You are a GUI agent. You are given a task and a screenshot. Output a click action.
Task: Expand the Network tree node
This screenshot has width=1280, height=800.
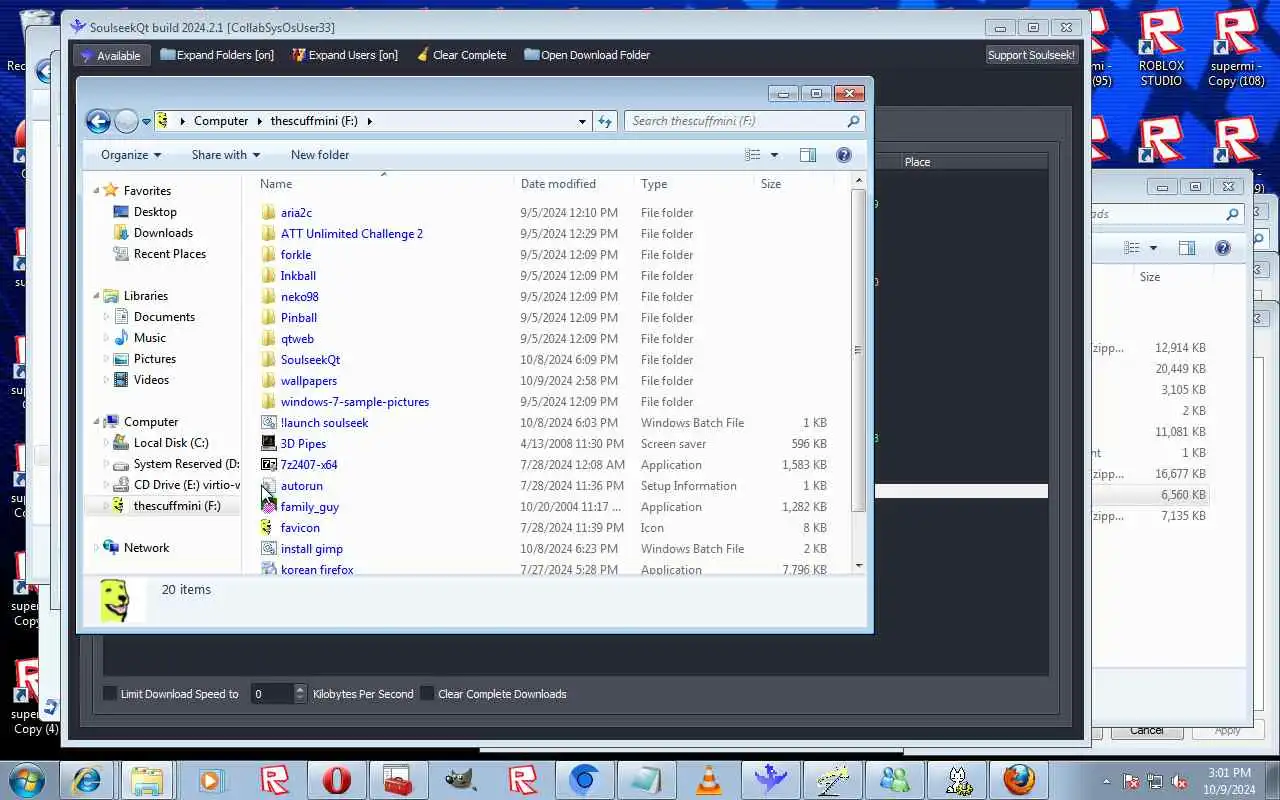[x=97, y=548]
